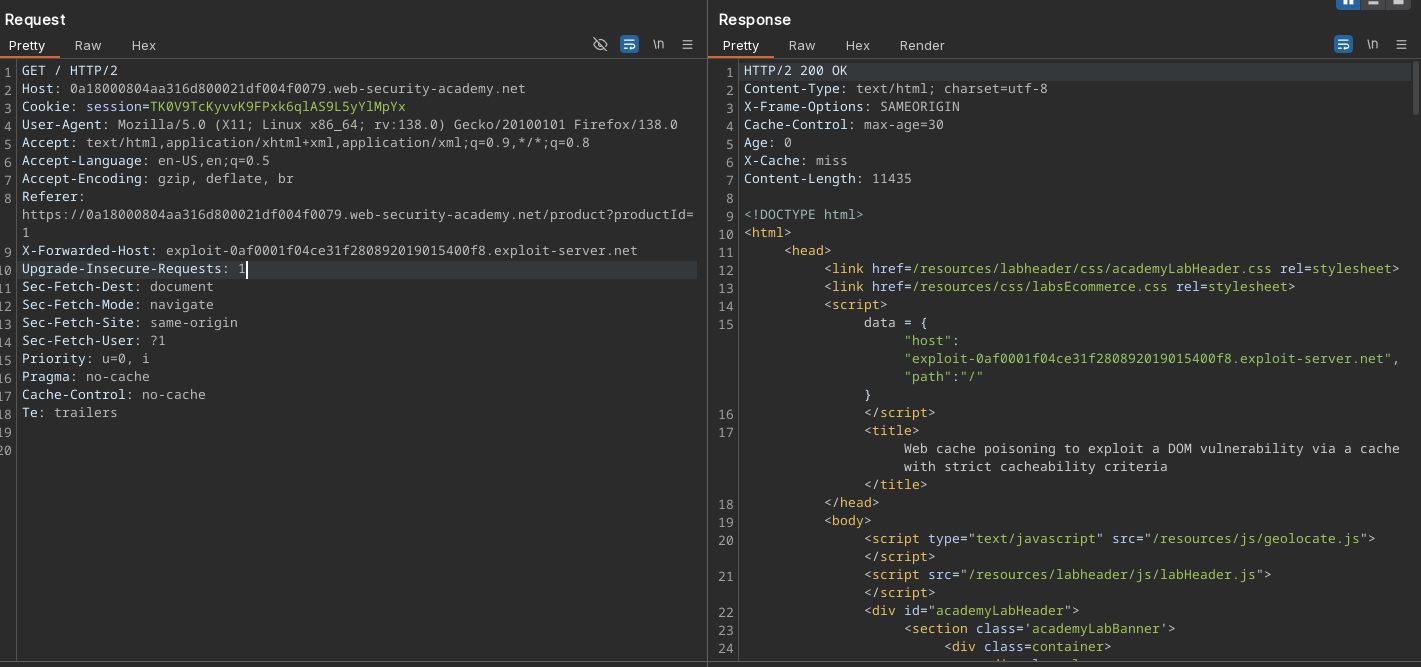Image resolution: width=1421 pixels, height=667 pixels.
Task: Click the Response panel title
Action: pos(754,19)
